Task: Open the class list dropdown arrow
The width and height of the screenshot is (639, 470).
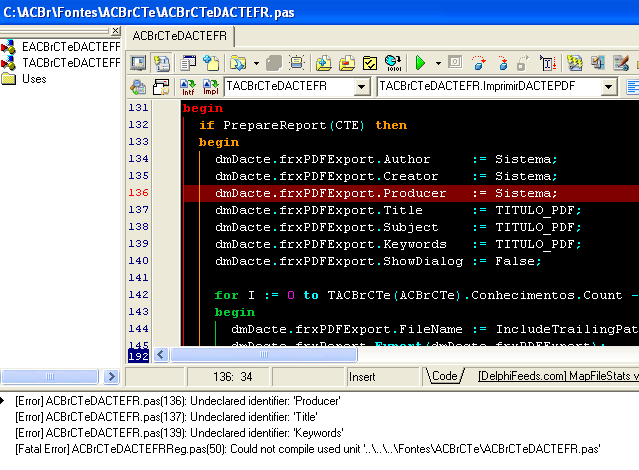Action: [x=361, y=87]
